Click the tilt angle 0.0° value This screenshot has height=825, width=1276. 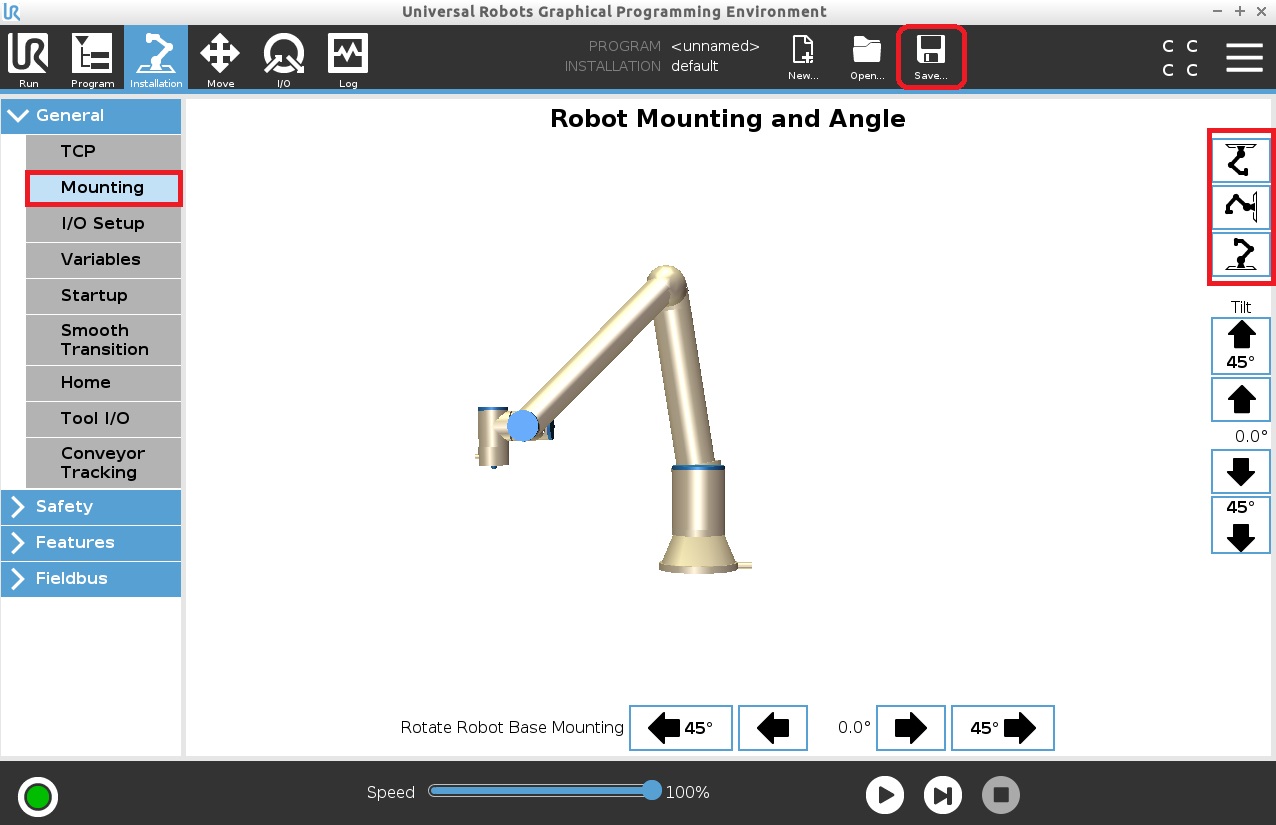[1250, 436]
